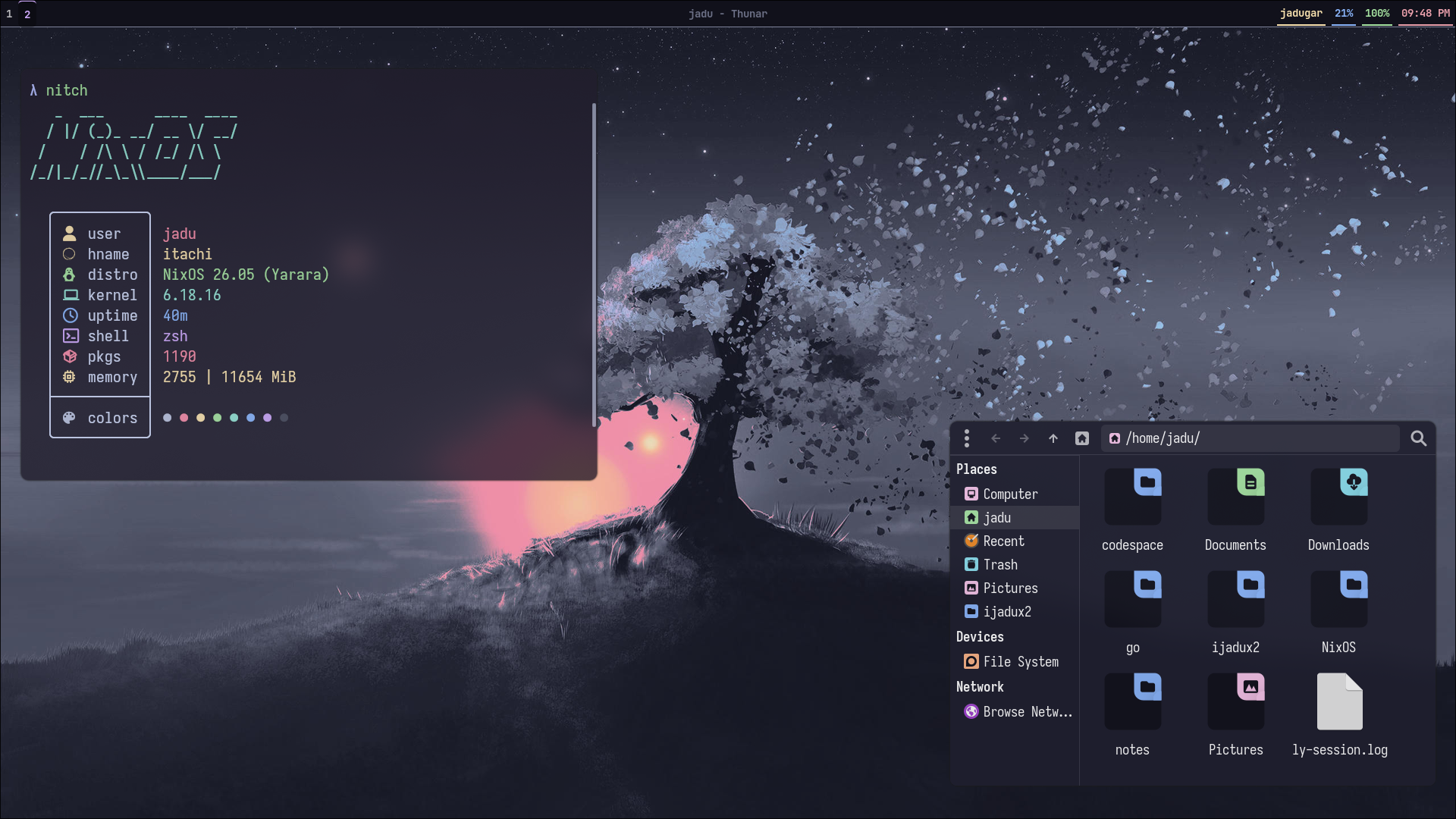Open Thunar's three-dot menu
Viewport: 1456px width, 819px height.
(967, 438)
